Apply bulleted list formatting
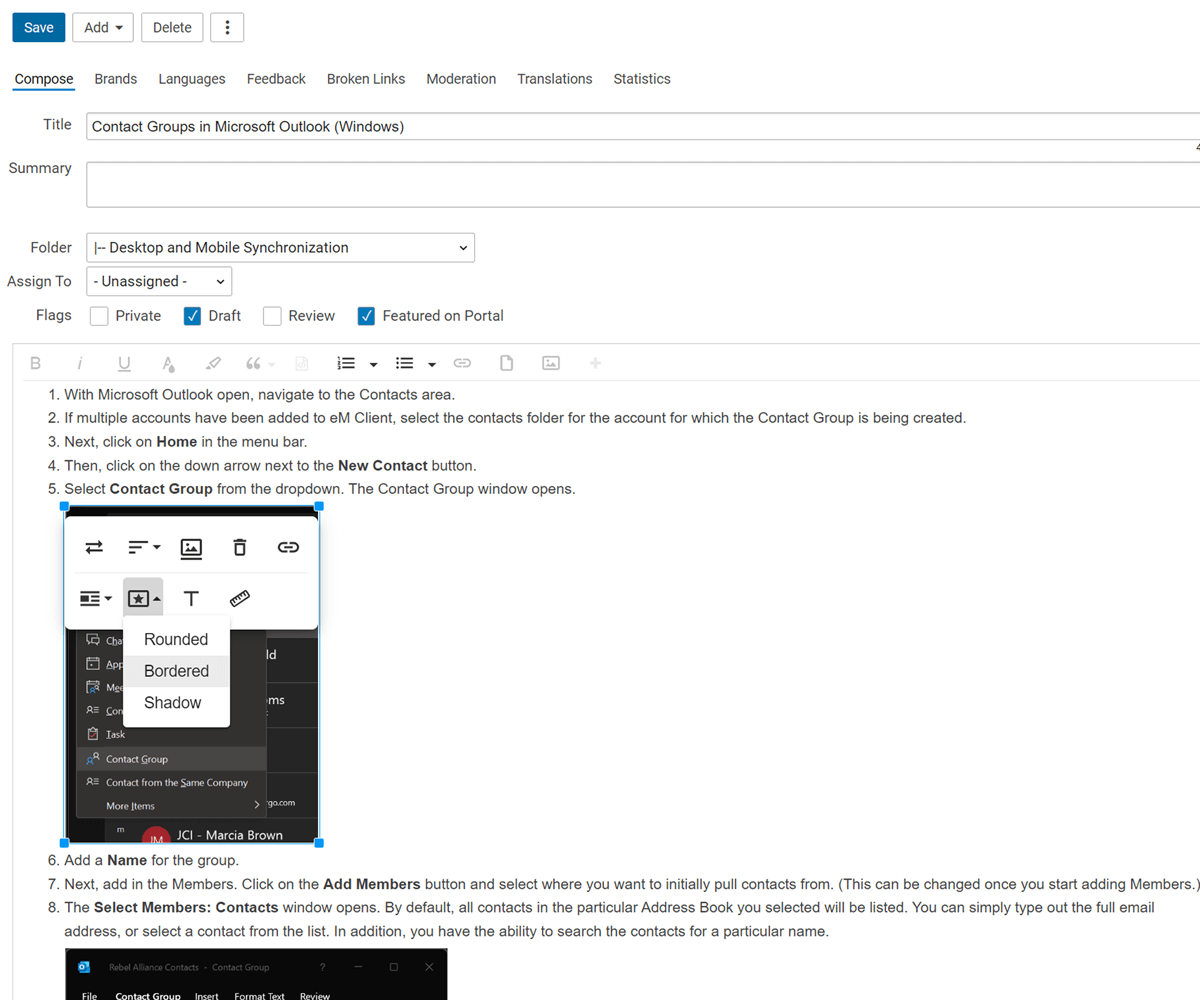This screenshot has width=1200, height=1000. point(405,363)
